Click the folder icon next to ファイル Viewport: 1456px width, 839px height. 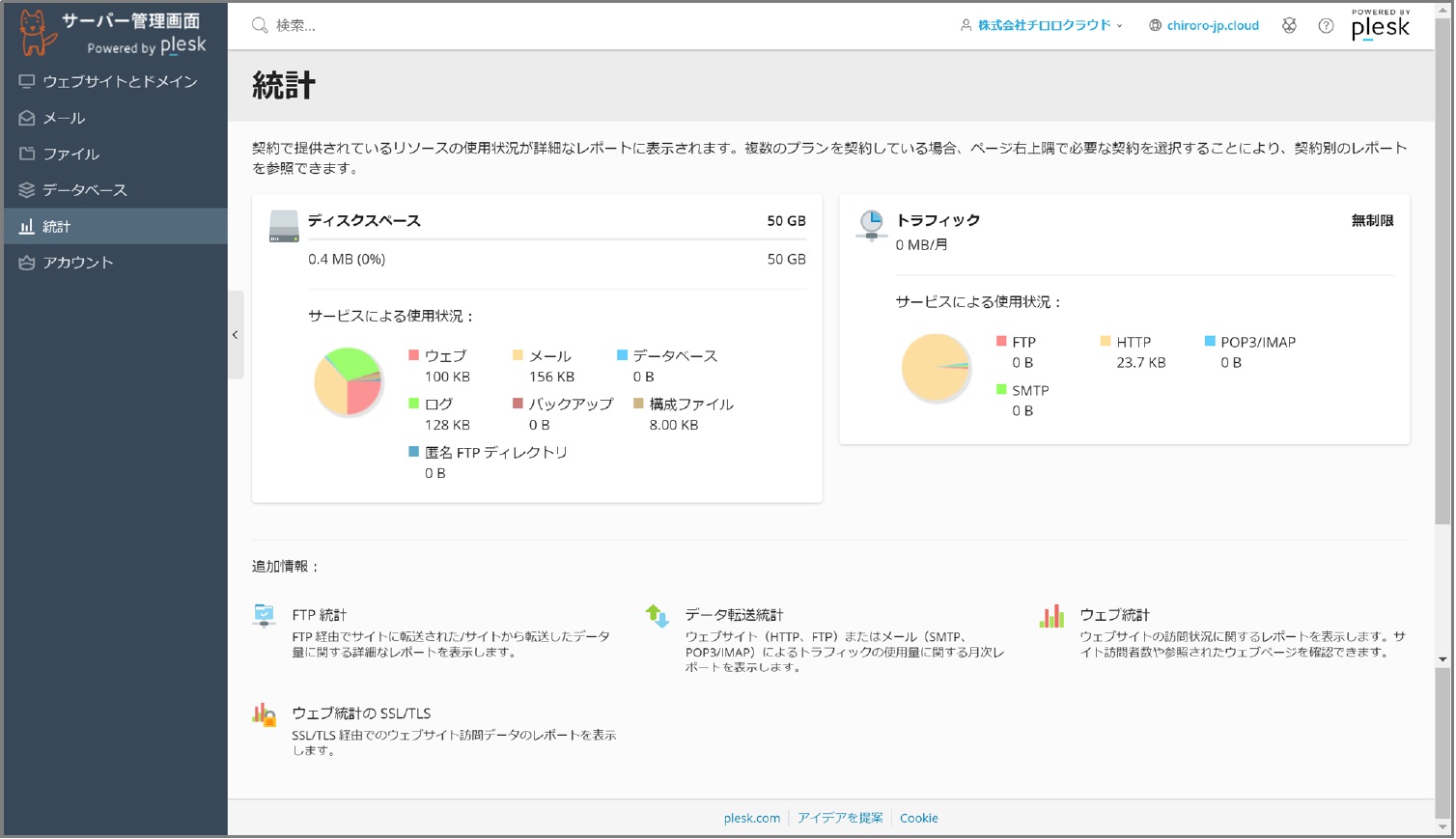coord(27,154)
